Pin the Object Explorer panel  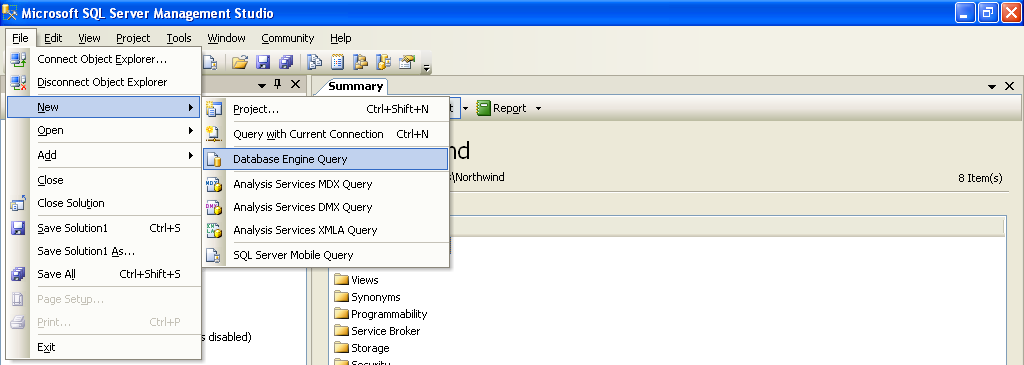point(278,84)
